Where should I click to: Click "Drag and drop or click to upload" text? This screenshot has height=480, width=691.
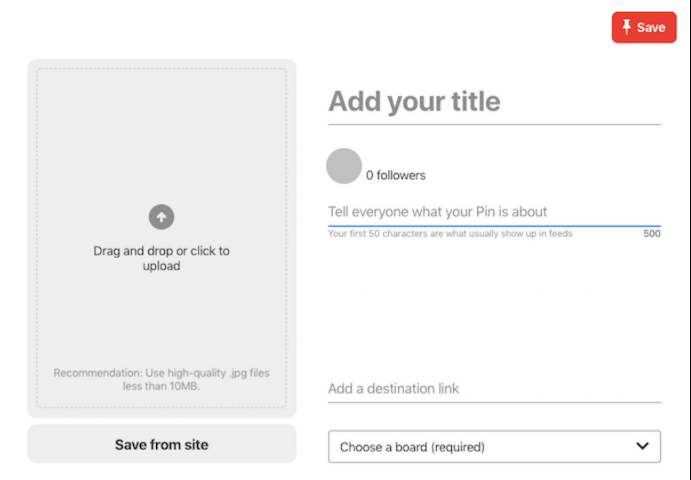[x=161, y=258]
